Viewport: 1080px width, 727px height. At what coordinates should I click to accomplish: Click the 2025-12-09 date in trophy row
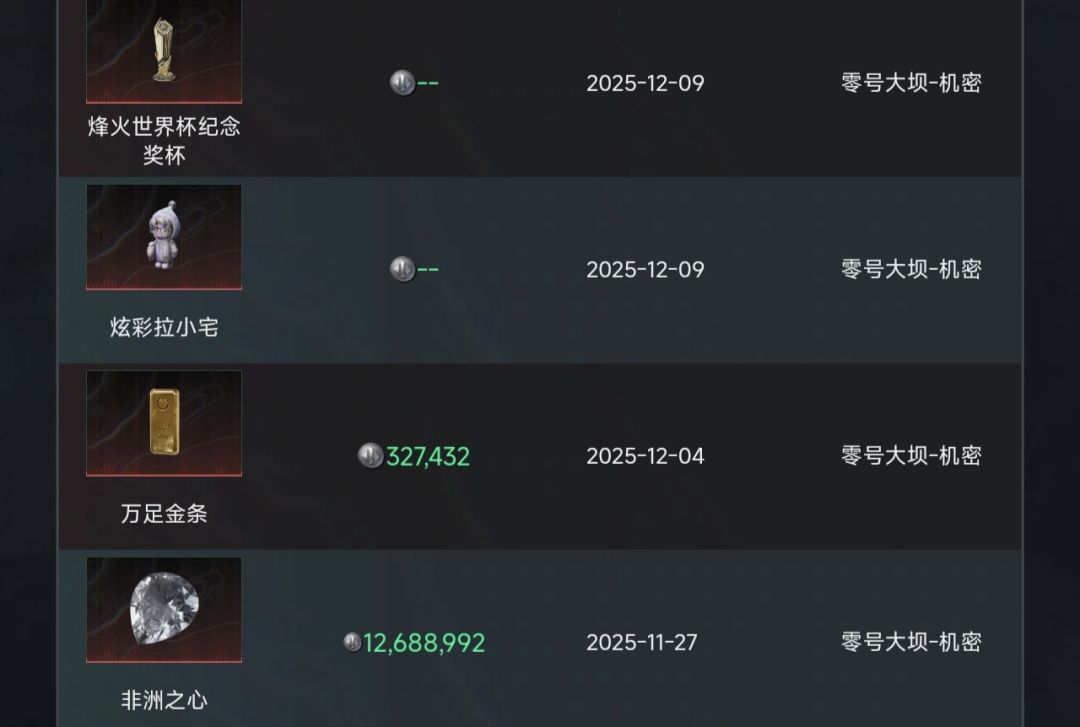pos(645,83)
